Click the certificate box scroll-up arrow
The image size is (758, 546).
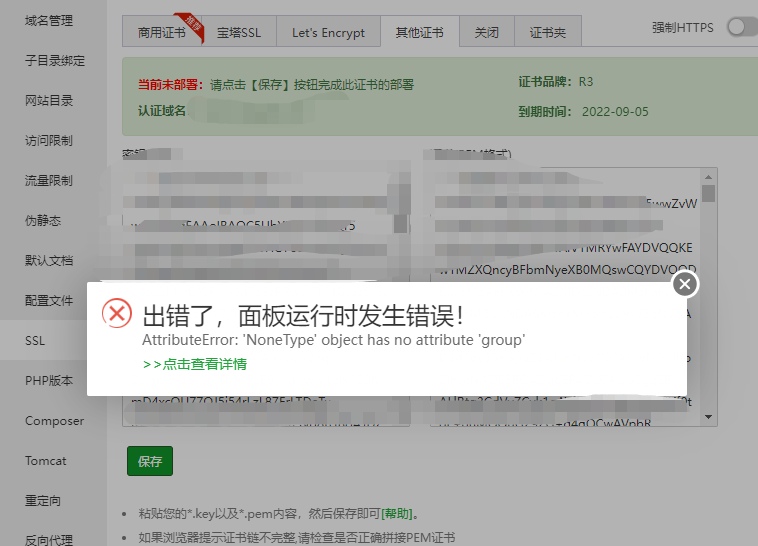click(709, 177)
